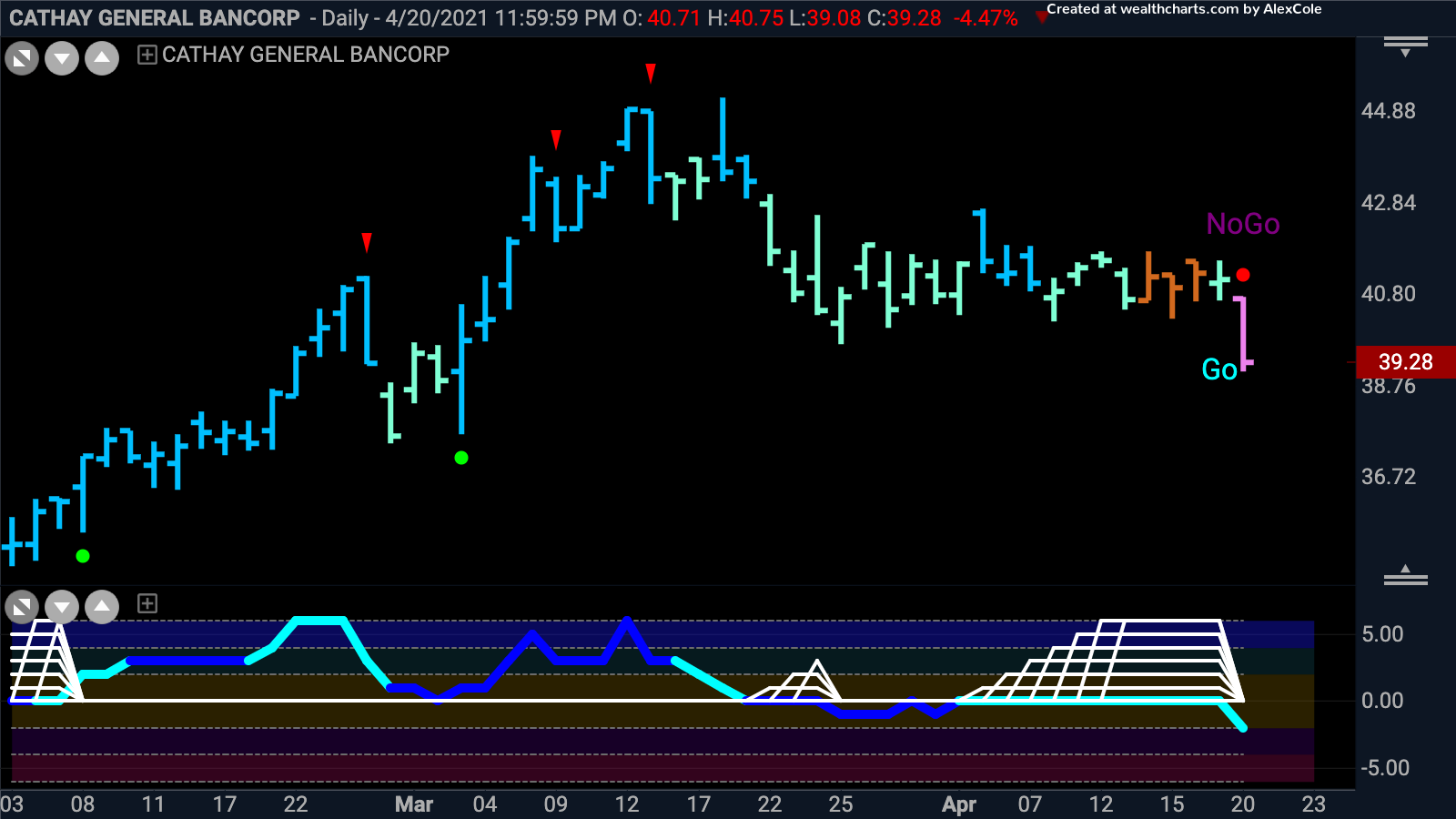The width and height of the screenshot is (1456, 819).
Task: Click the close value C:39.28 in header
Action: pyautogui.click(x=905, y=18)
